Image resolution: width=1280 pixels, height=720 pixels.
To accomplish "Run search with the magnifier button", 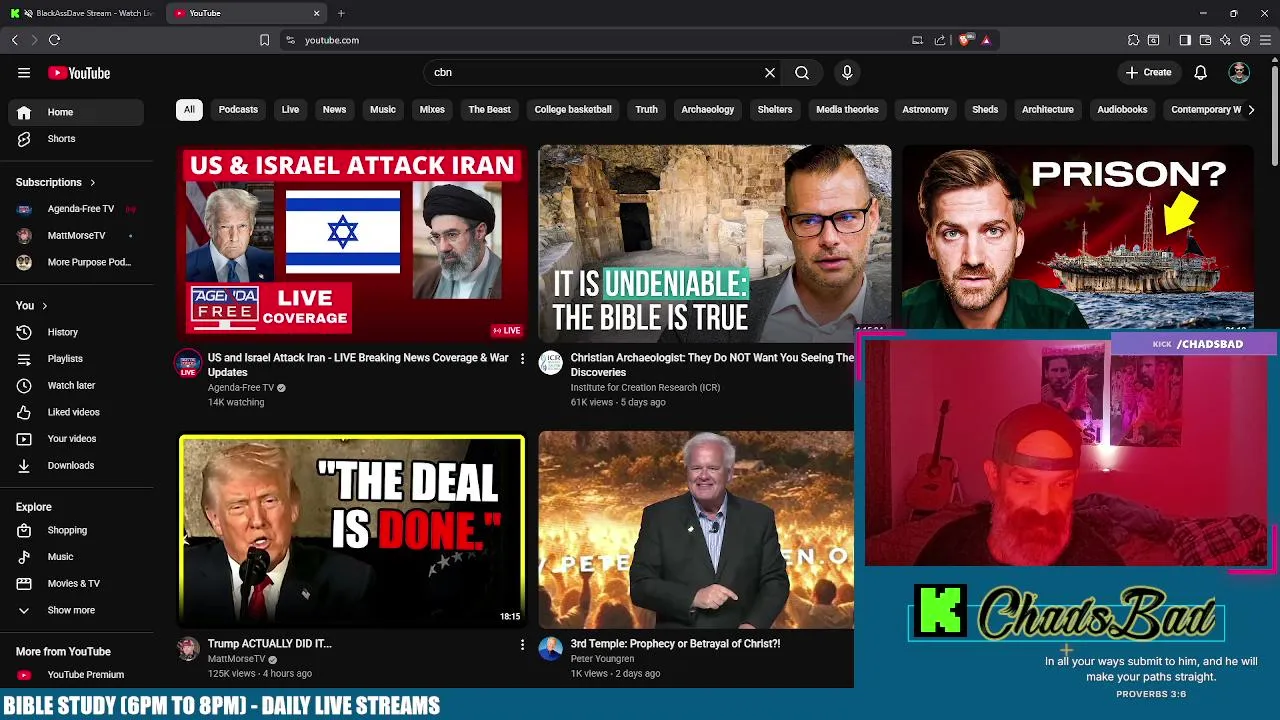I will (802, 73).
